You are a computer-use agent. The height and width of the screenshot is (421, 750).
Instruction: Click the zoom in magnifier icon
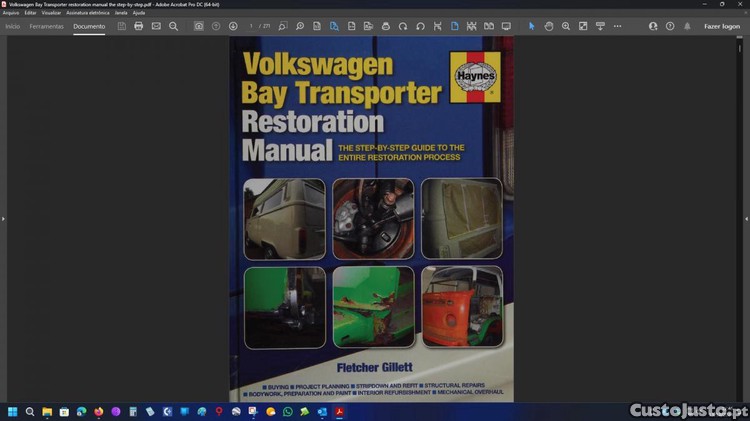coord(566,26)
